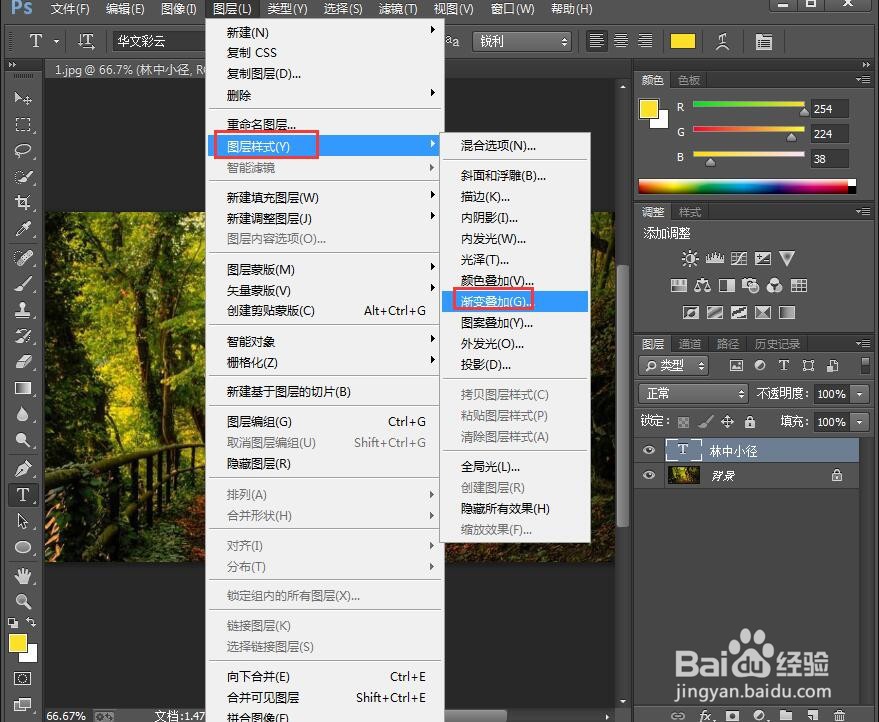Screen dimensions: 879x722
Task: Click the text color swatch in options bar
Action: click(x=683, y=41)
